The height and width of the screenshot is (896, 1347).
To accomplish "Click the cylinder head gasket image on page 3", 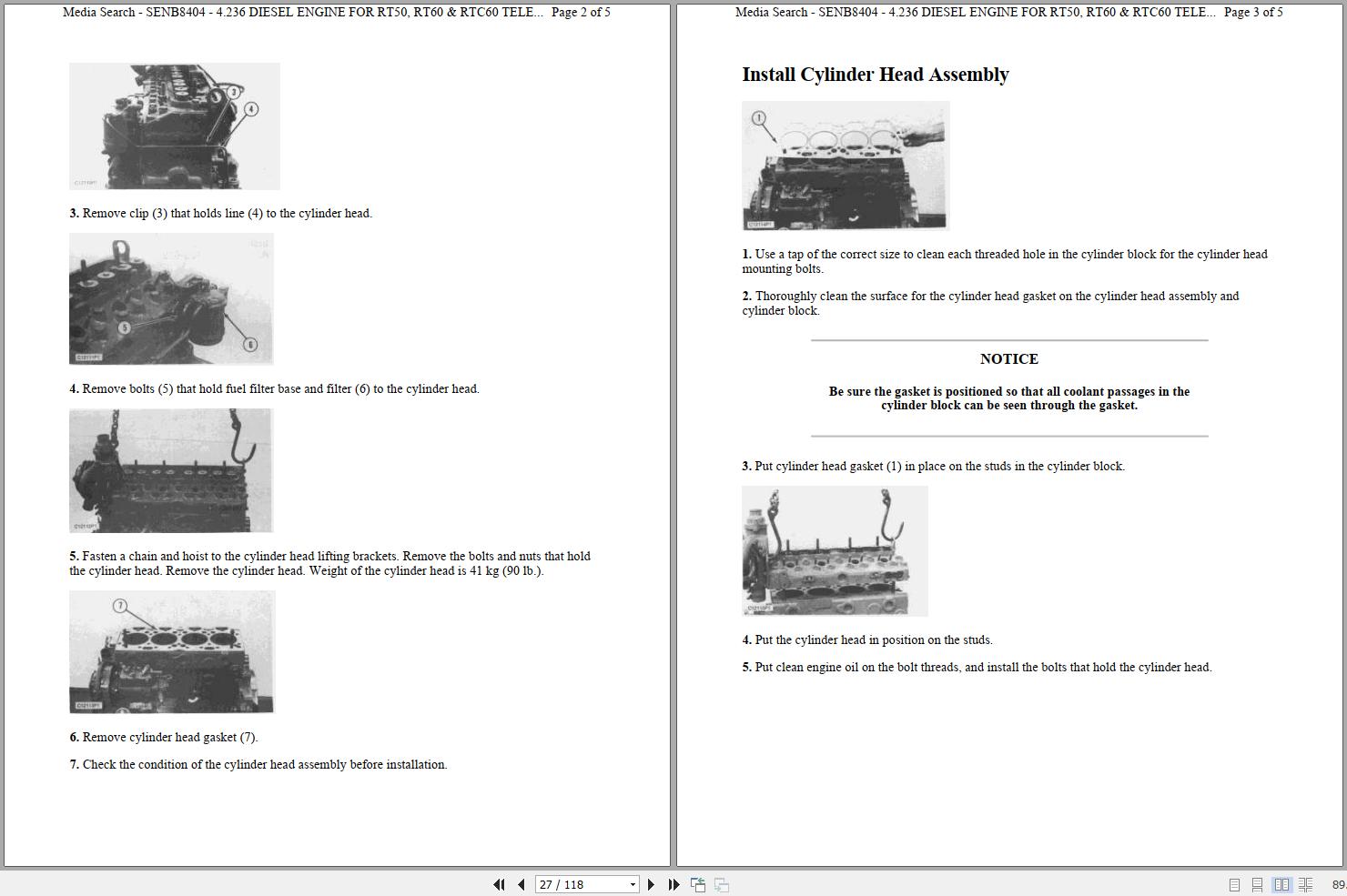I will click(845, 166).
